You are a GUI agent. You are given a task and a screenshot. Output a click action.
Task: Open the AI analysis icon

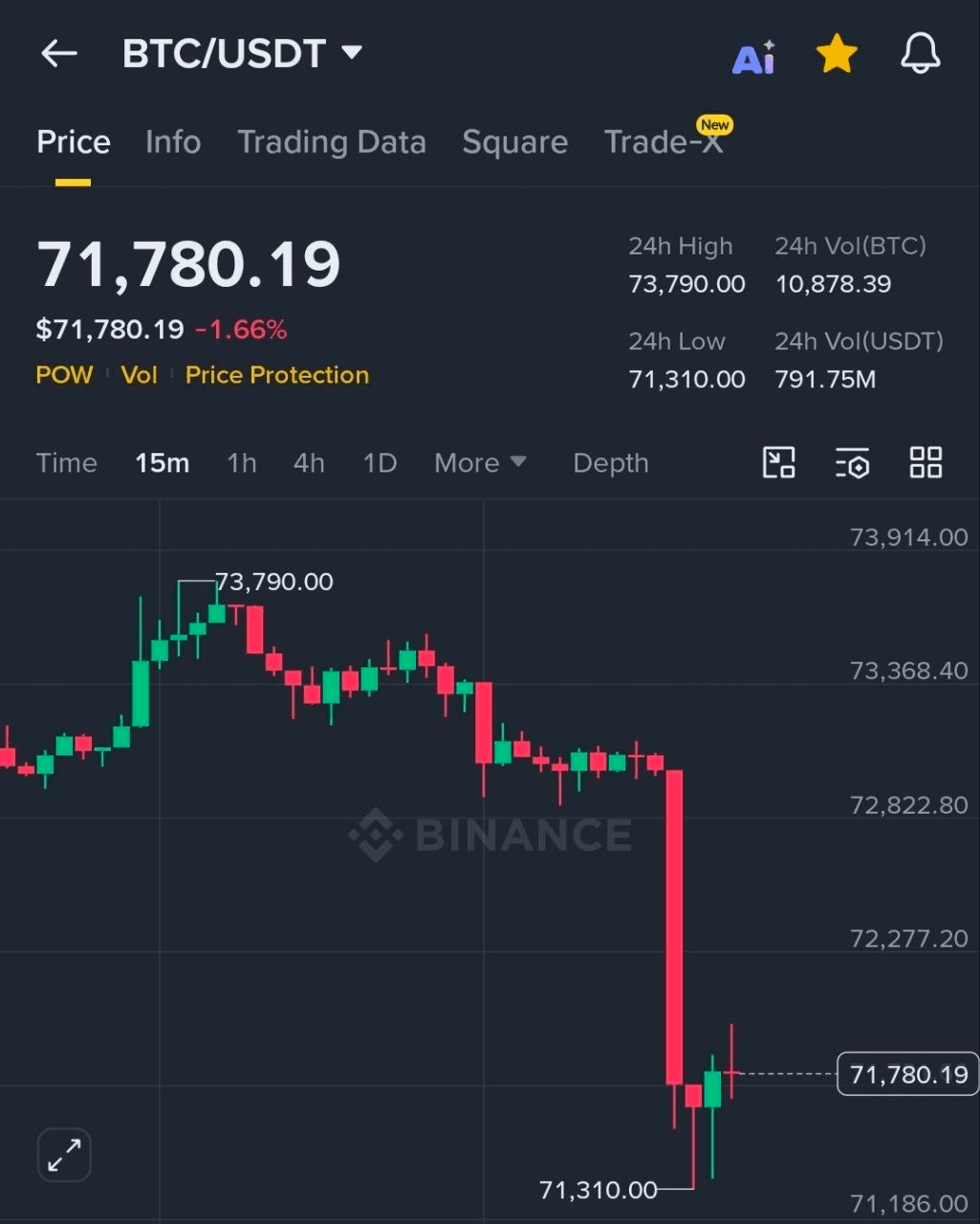(x=753, y=57)
